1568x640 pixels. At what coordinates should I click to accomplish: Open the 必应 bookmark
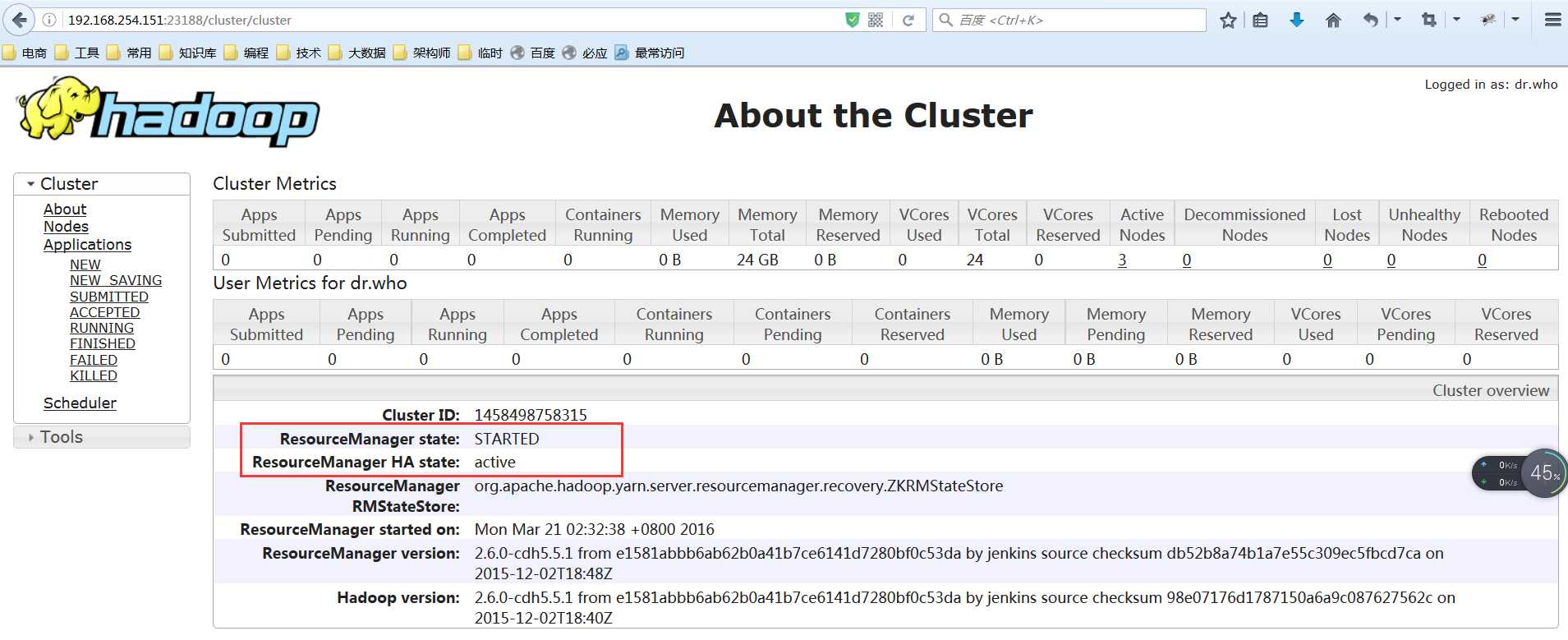[x=585, y=53]
